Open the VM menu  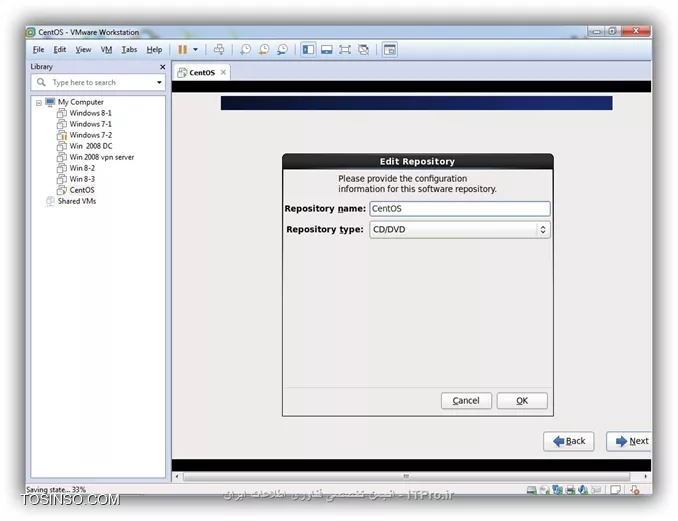coord(106,50)
